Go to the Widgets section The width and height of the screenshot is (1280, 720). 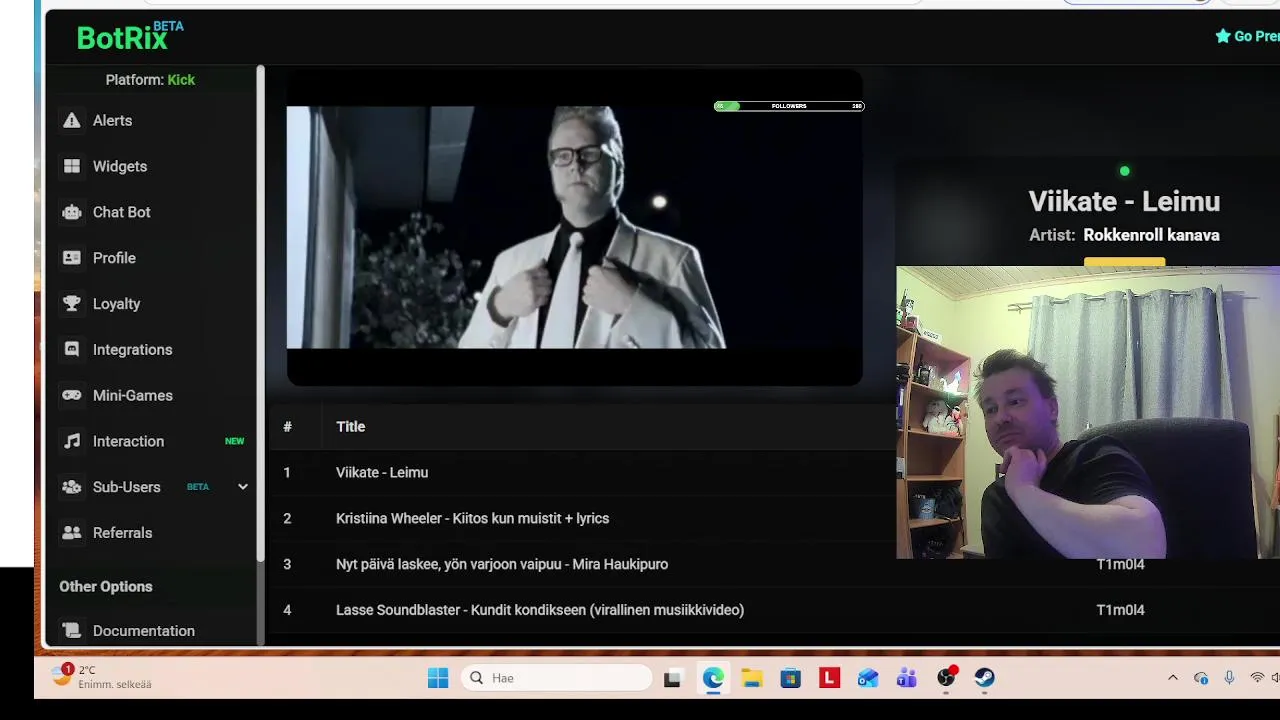pyautogui.click(x=120, y=166)
